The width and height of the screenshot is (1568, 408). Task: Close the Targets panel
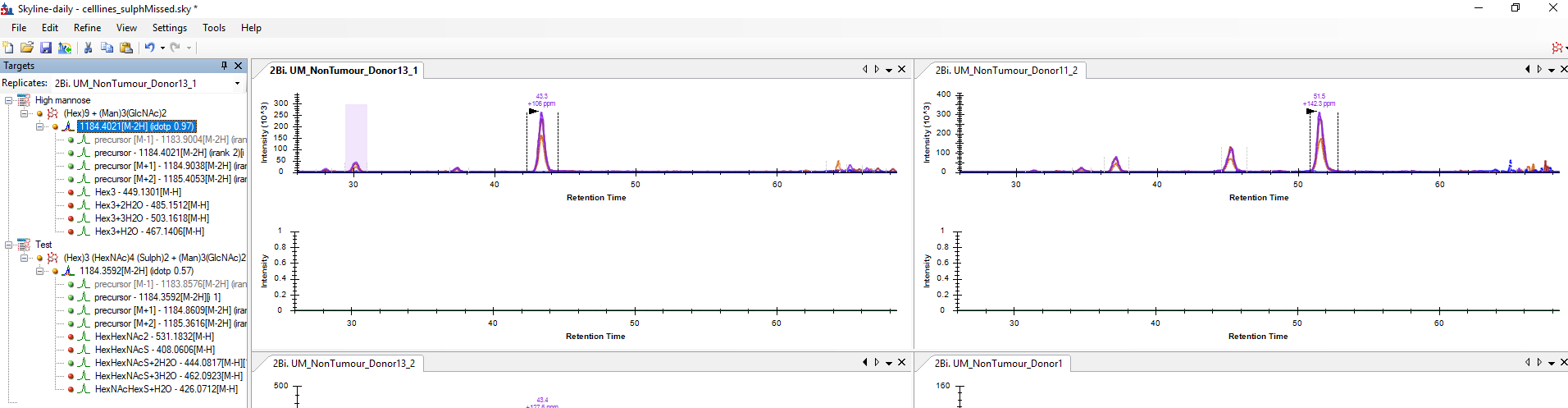tap(239, 66)
